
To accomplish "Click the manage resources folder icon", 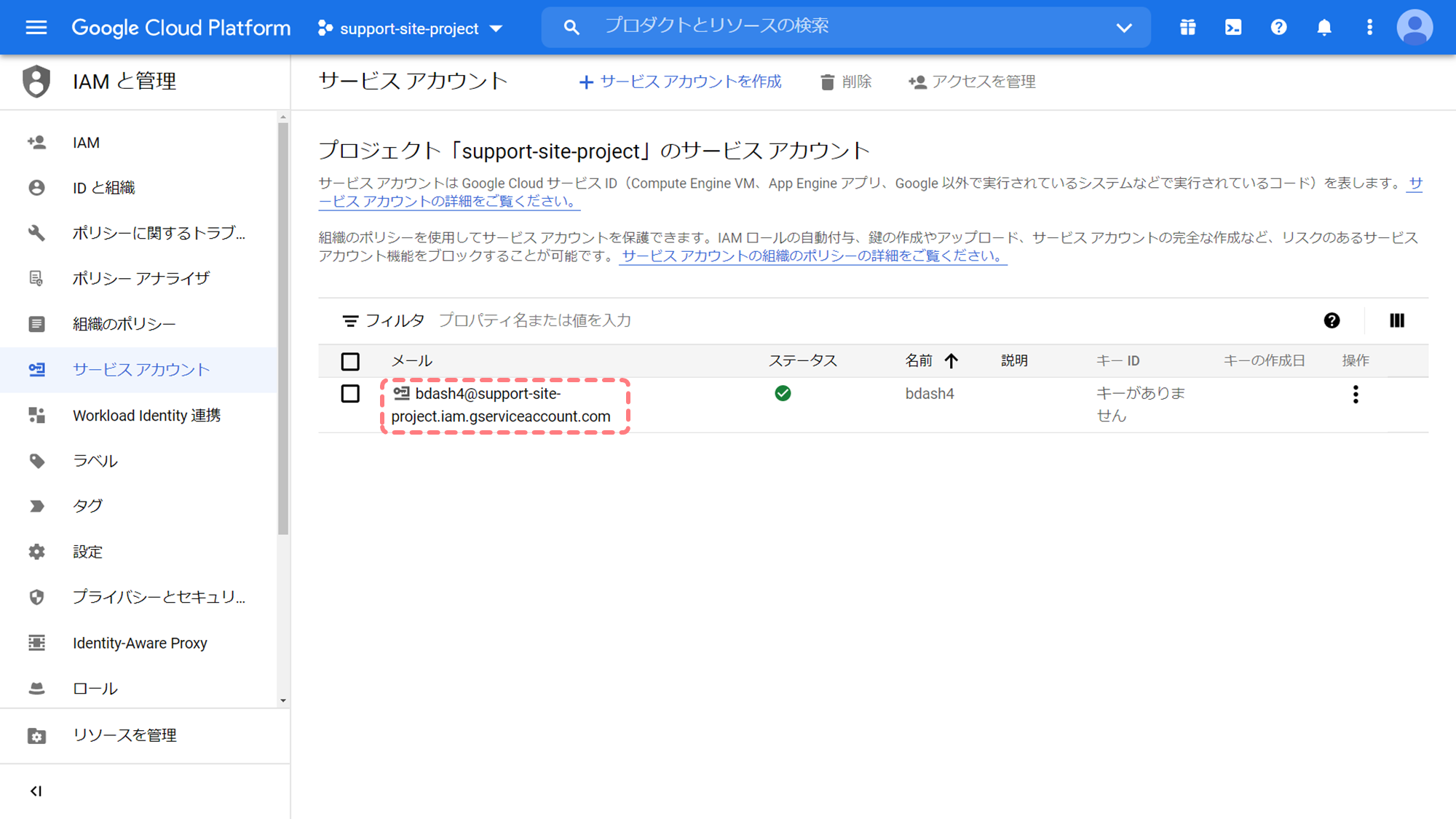I will point(36,735).
